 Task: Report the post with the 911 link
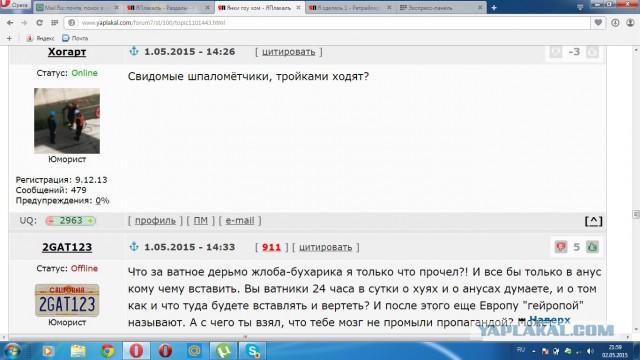point(271,247)
